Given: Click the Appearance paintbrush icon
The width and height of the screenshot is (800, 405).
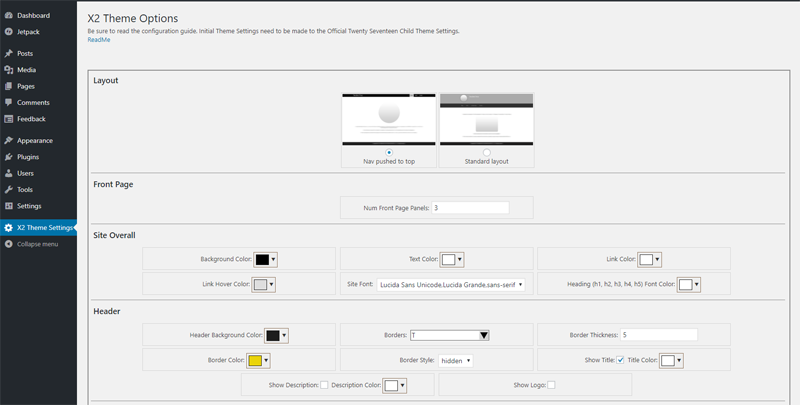Looking at the screenshot, I should [x=9, y=140].
